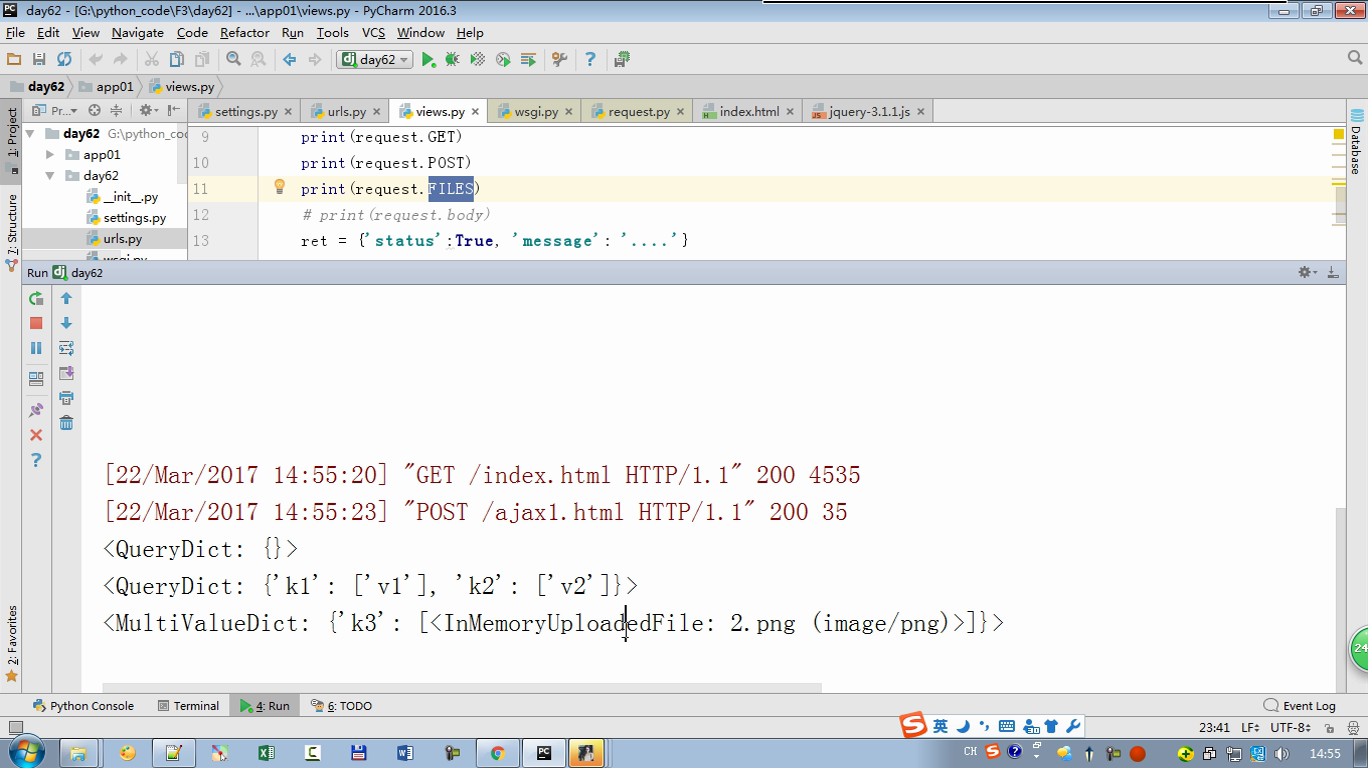Hide the Run tool window
Screen dimensions: 1368x768
click(x=1333, y=272)
